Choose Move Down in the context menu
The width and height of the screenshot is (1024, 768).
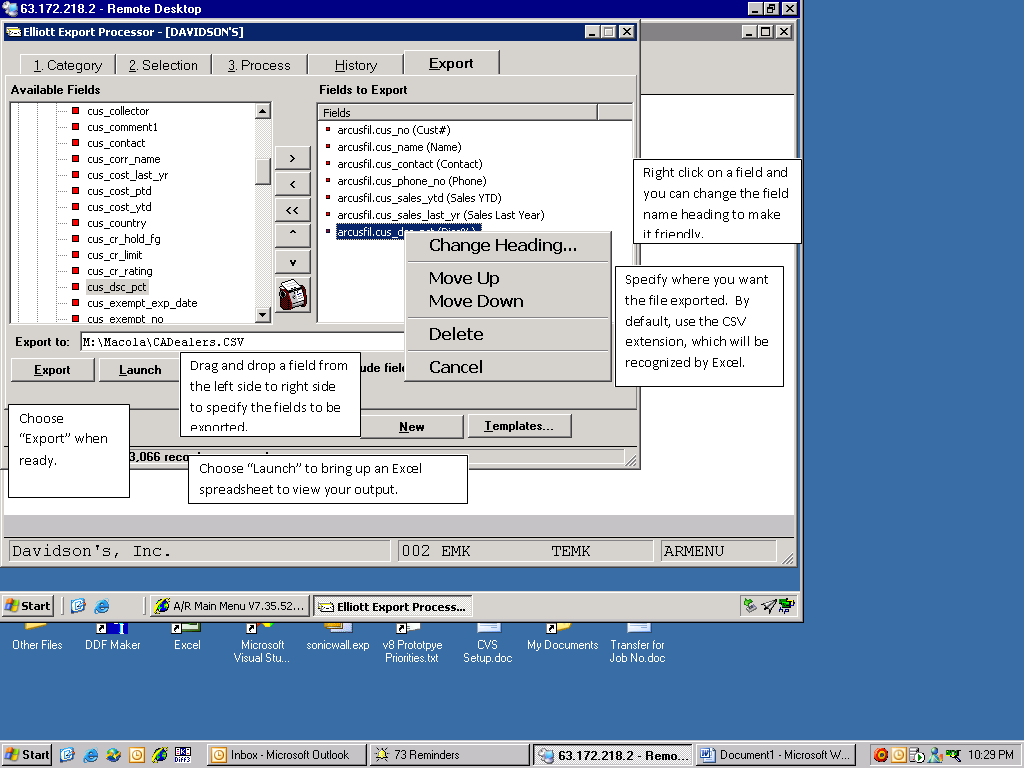click(x=476, y=301)
